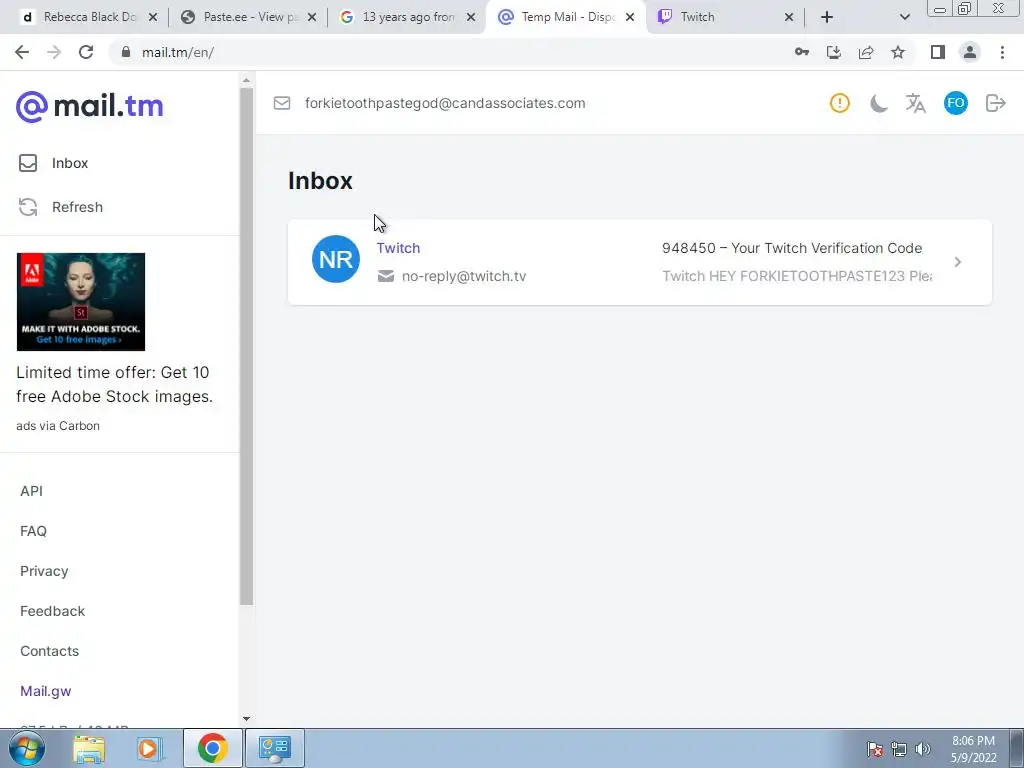This screenshot has width=1024, height=768.
Task: Click the network tray icon
Action: [x=899, y=749]
